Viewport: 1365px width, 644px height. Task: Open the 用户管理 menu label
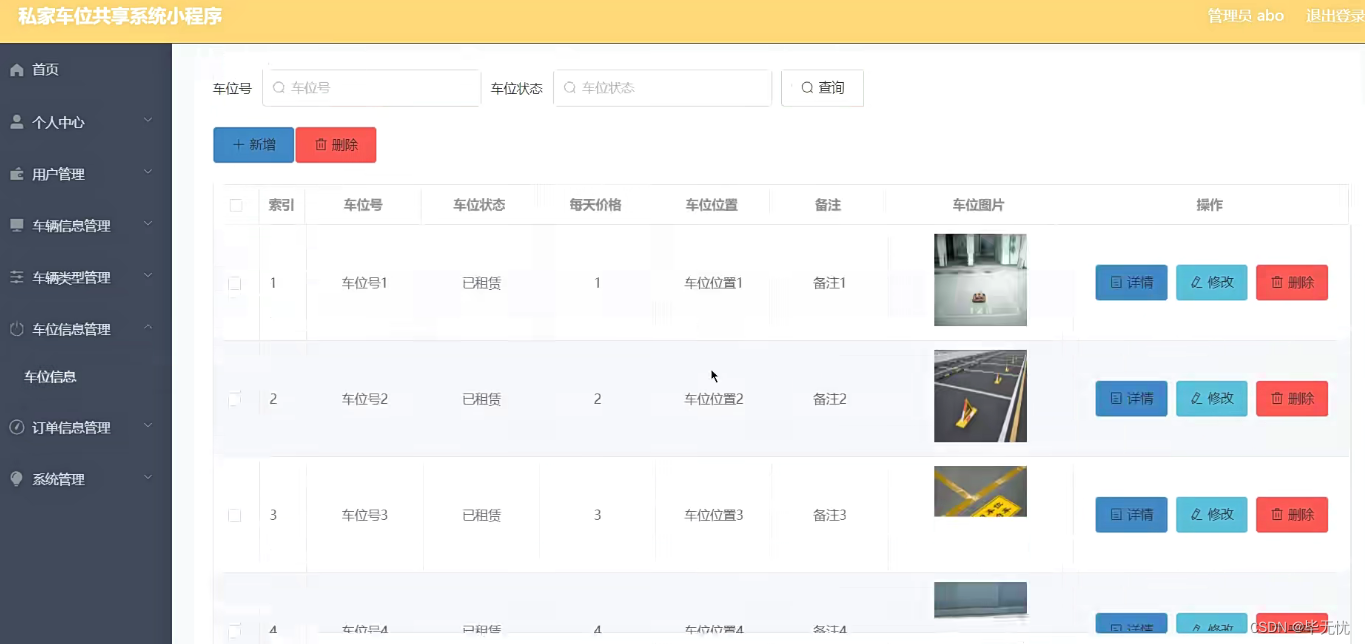pos(58,175)
